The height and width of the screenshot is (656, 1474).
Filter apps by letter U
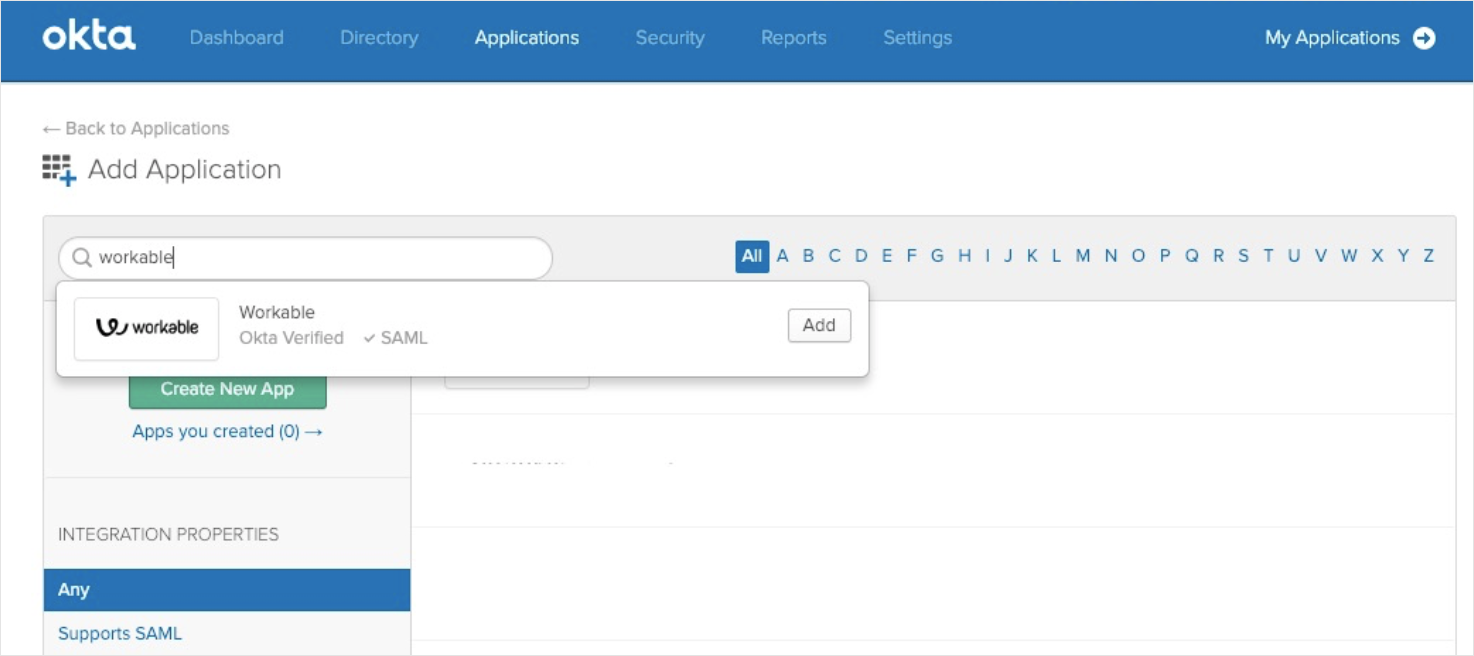coord(1294,256)
